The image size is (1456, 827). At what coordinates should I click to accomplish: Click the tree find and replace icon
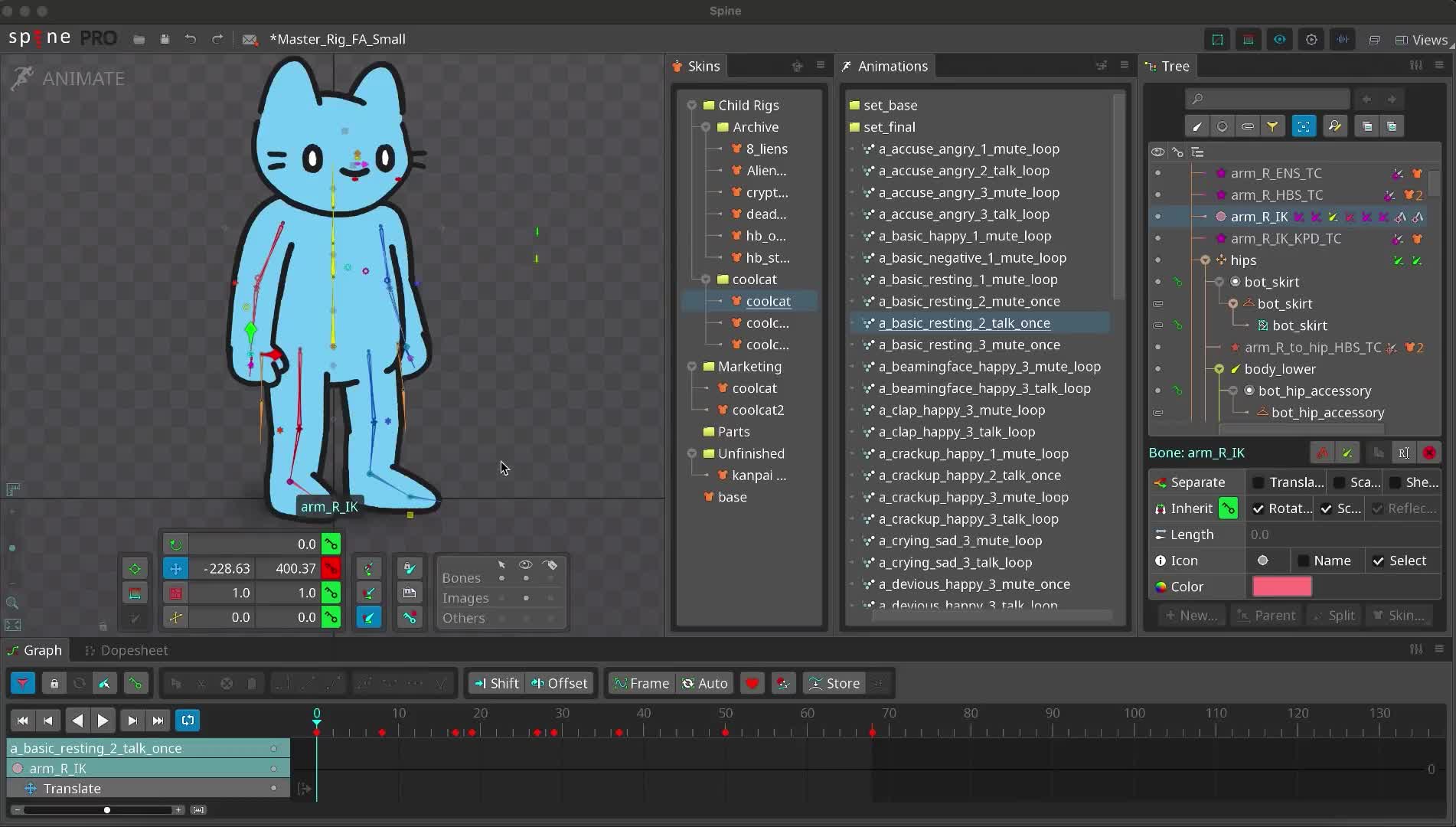[x=1334, y=126]
